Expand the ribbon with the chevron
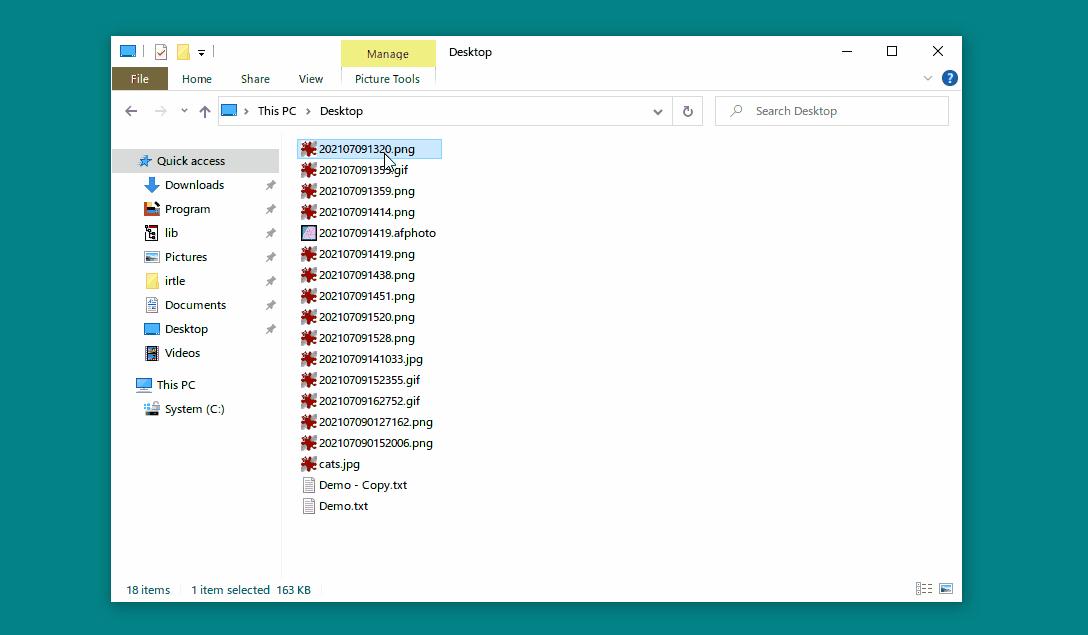Image resolution: width=1088 pixels, height=635 pixels. click(x=928, y=78)
